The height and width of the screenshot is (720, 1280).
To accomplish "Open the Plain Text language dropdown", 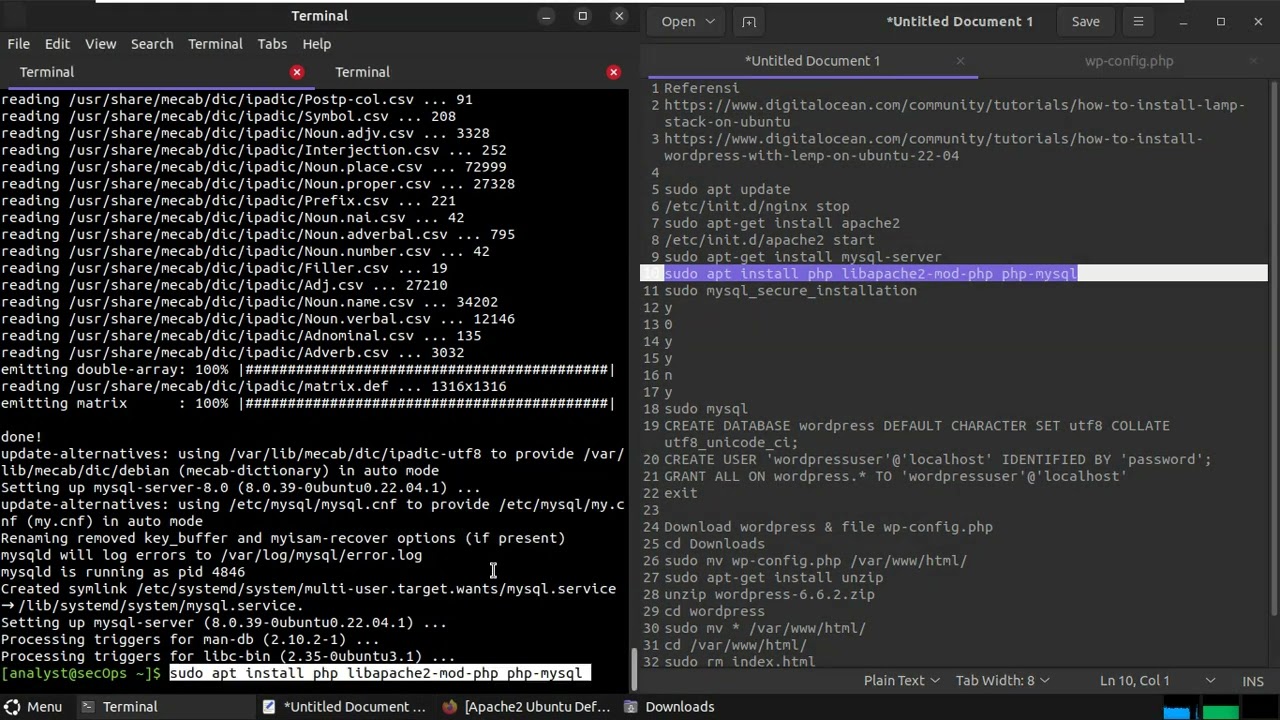I will (x=902, y=680).
